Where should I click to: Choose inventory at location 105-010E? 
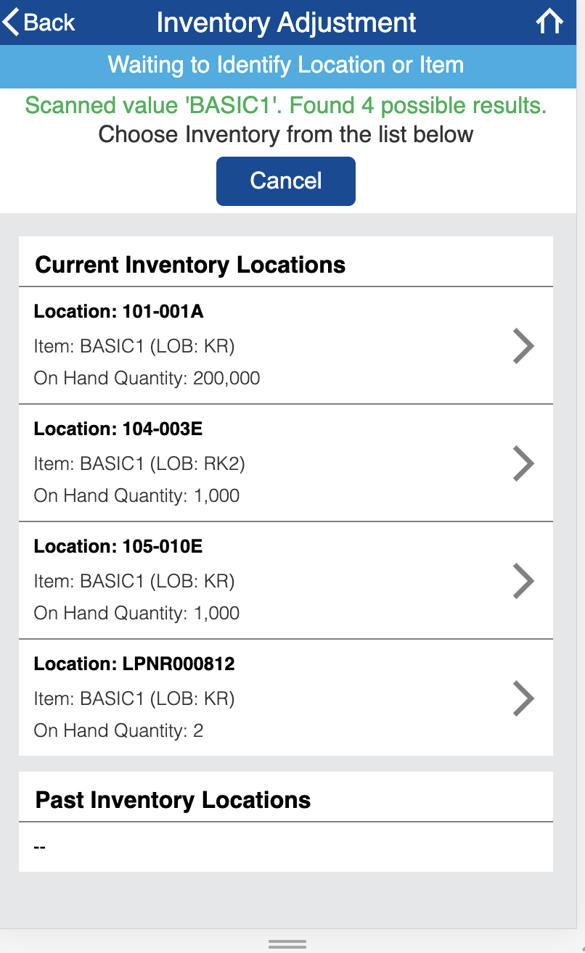tap(285, 580)
